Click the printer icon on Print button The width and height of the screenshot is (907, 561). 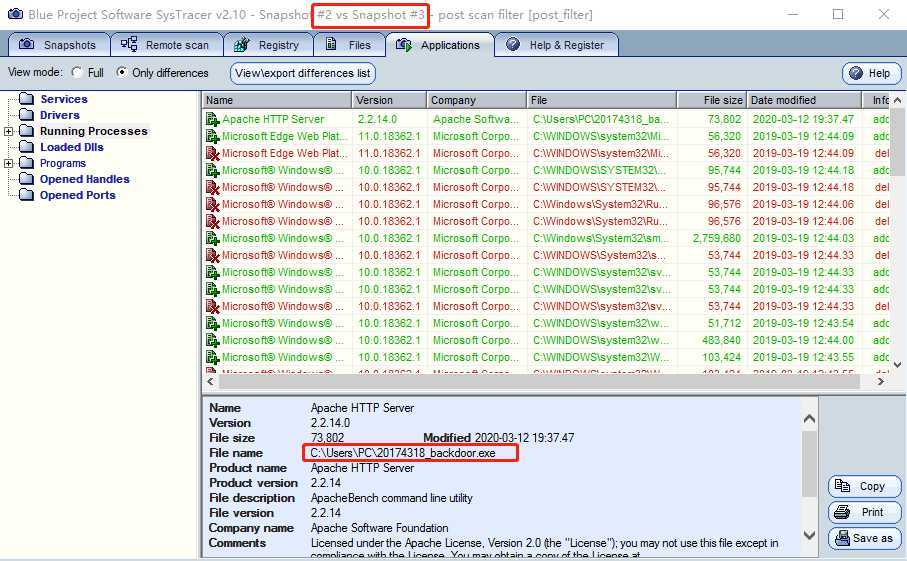[x=843, y=512]
